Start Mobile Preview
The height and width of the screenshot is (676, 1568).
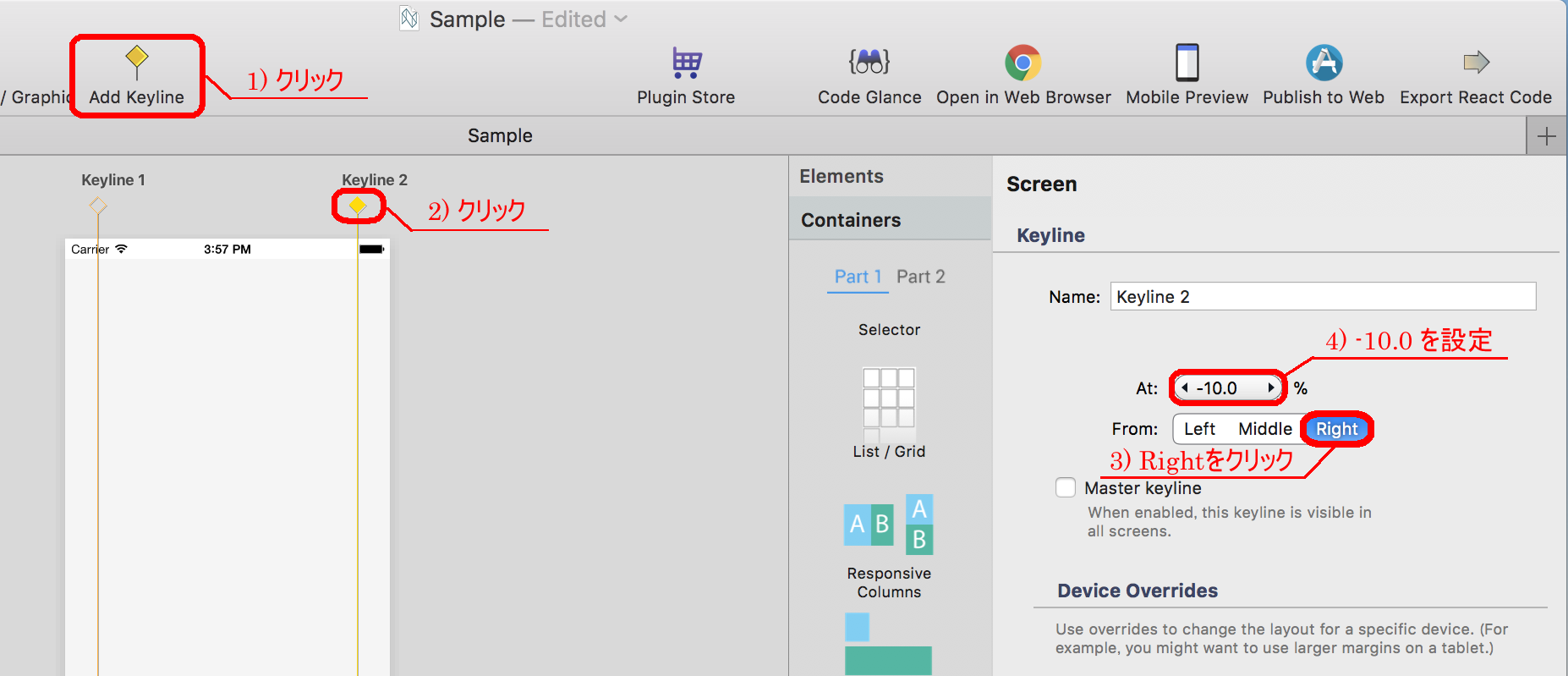pyautogui.click(x=1187, y=63)
